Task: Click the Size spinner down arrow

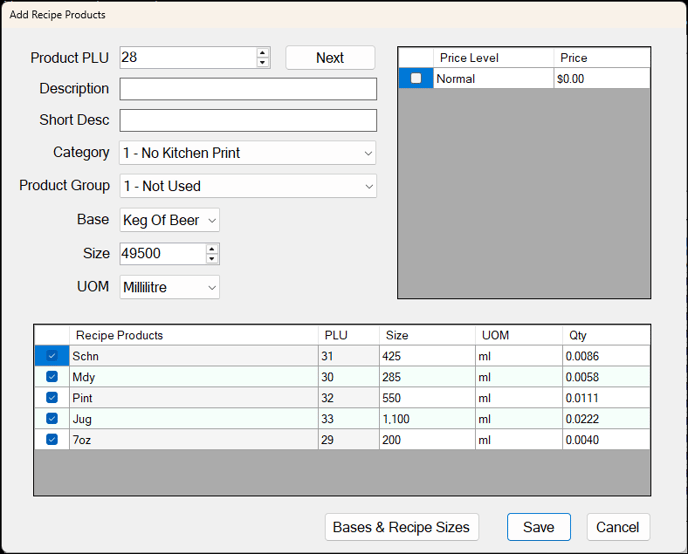Action: (212, 259)
